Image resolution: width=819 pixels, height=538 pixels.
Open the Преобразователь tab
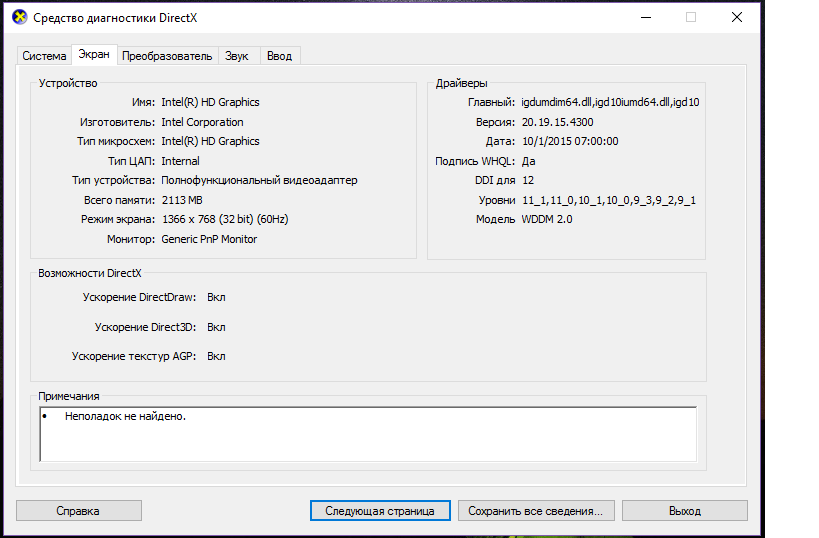pos(167,56)
